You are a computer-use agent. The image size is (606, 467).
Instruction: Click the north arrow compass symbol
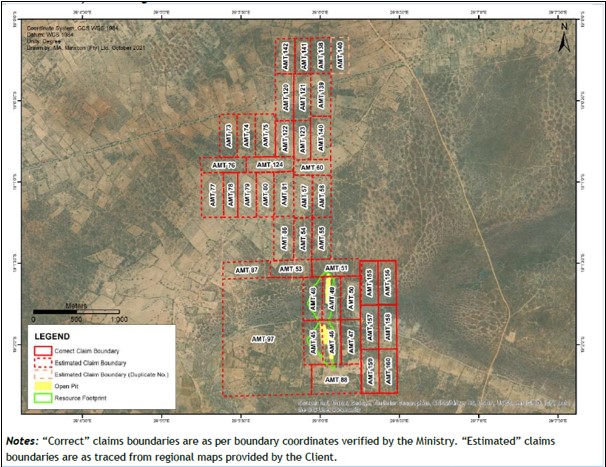pos(564,42)
